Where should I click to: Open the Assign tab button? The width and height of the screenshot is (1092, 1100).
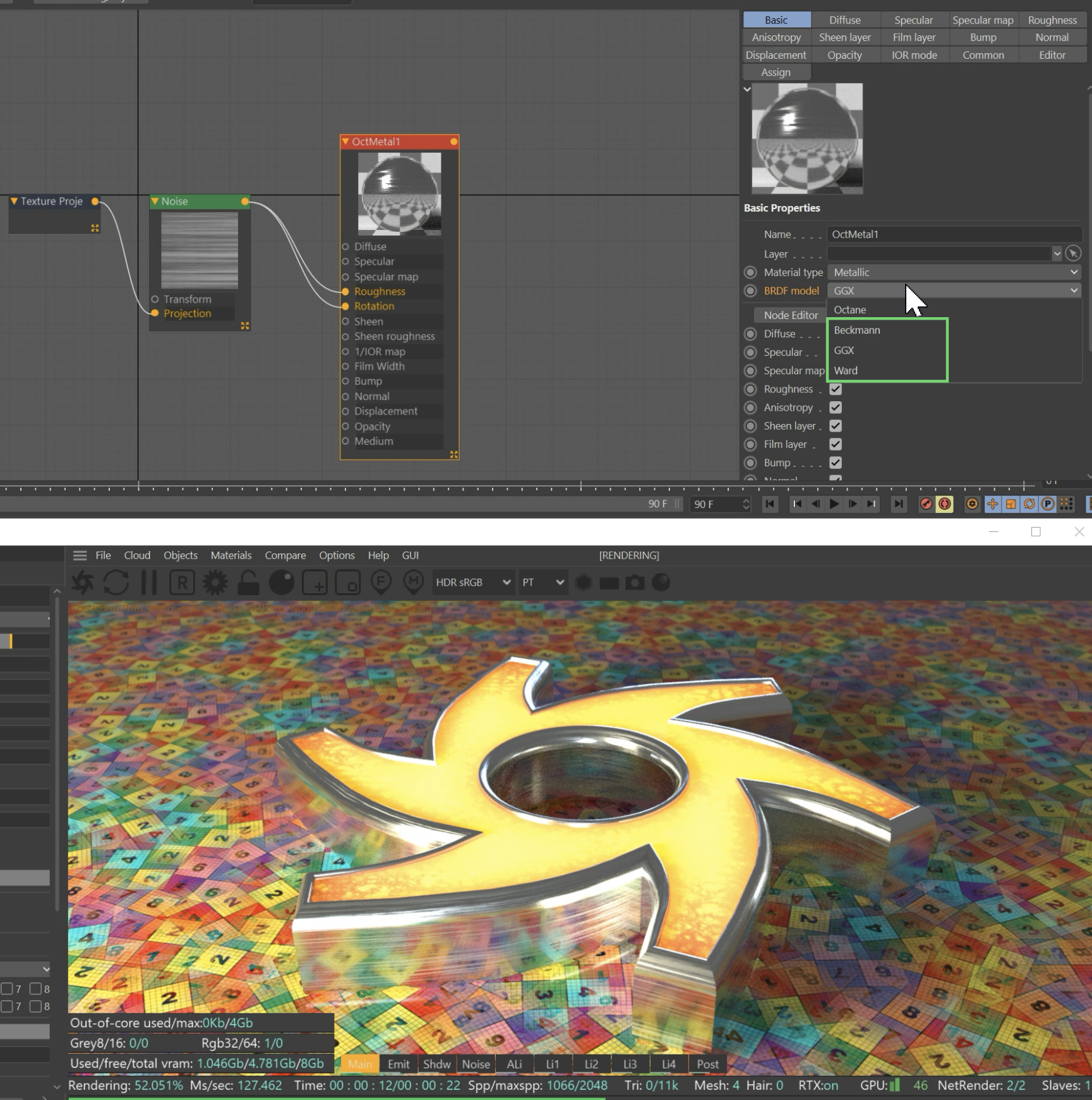(776, 72)
